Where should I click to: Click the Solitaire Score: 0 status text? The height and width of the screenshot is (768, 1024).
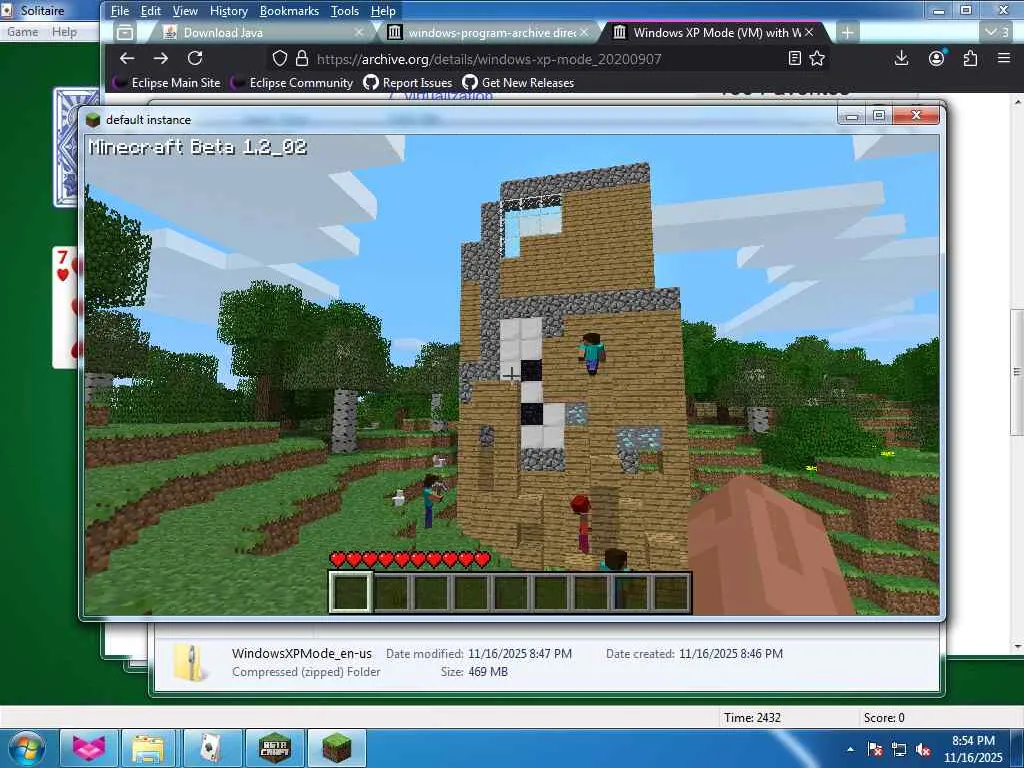[x=884, y=718]
